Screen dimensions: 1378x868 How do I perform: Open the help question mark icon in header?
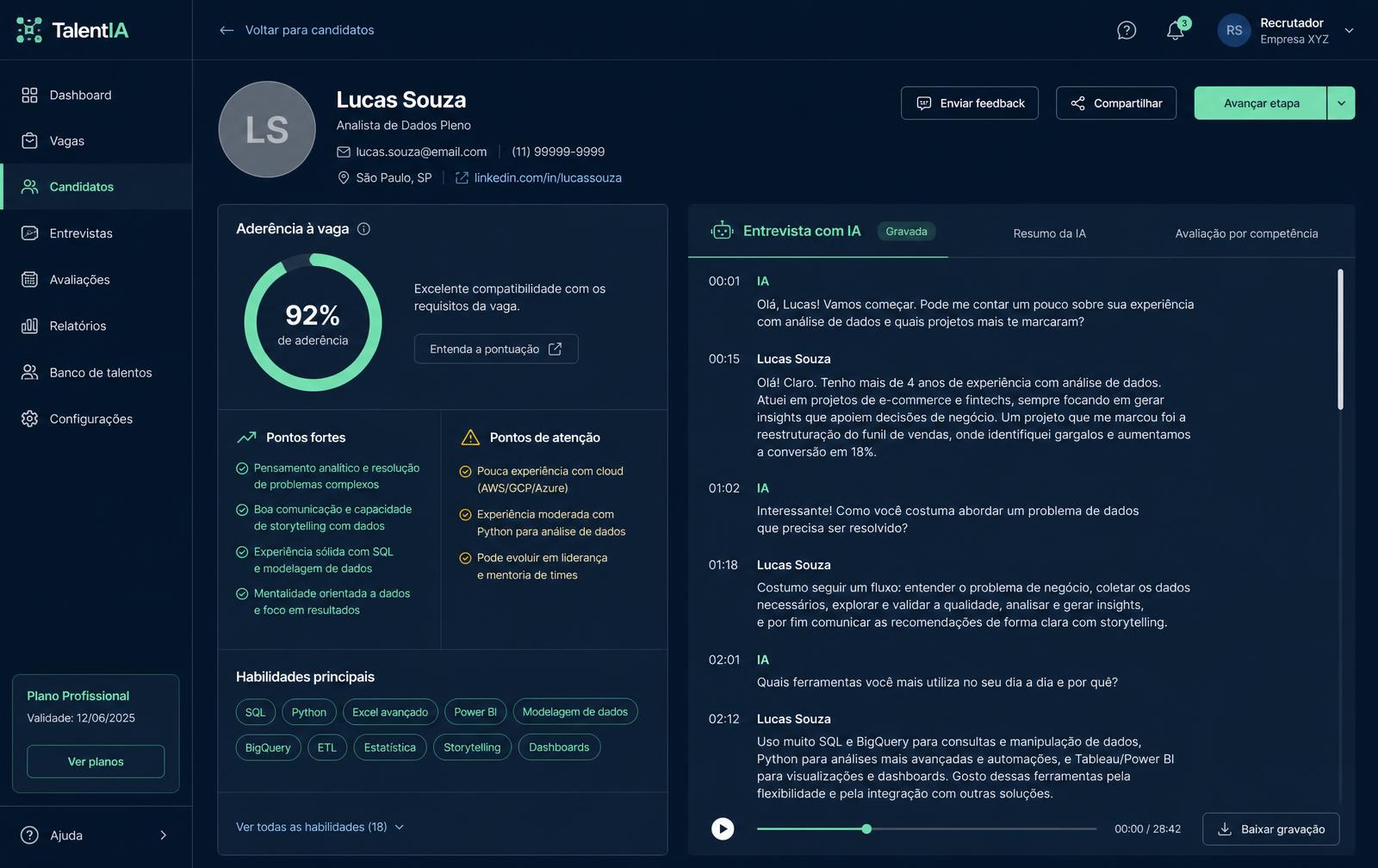coord(1127,30)
